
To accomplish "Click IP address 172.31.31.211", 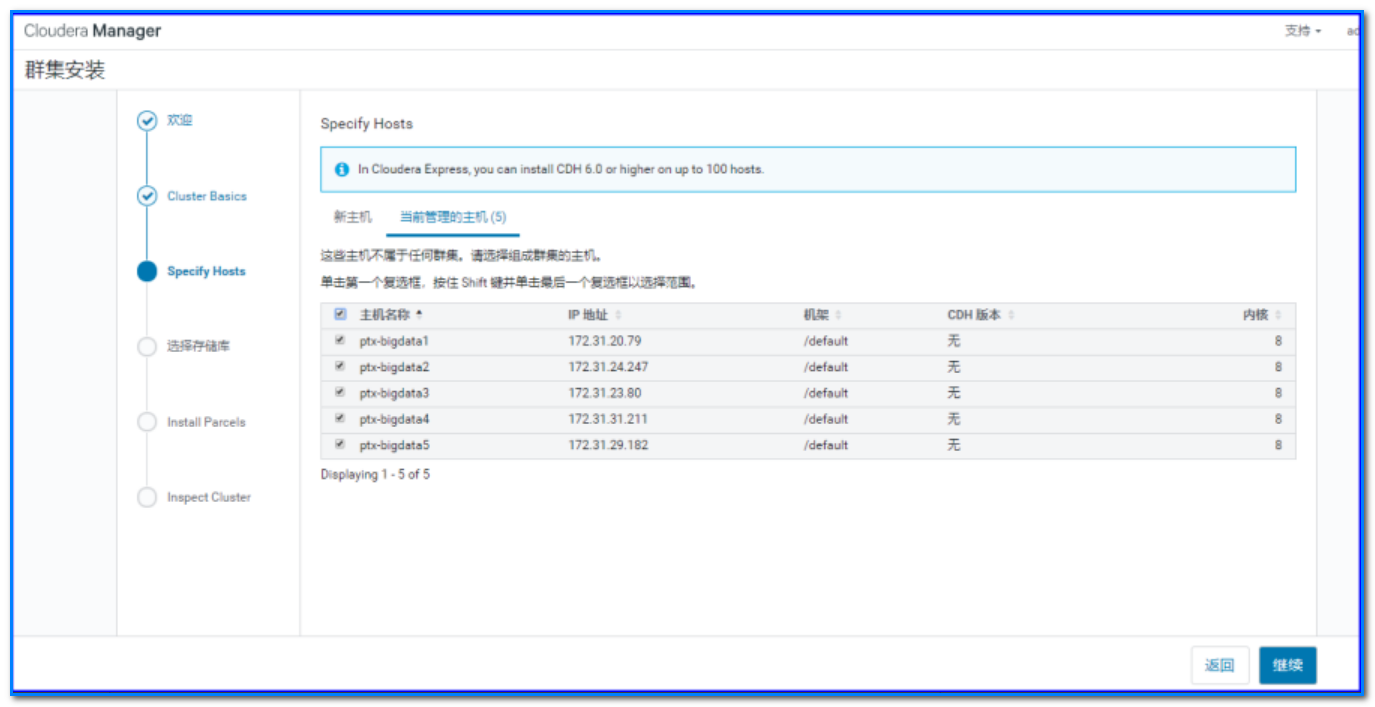I will [x=608, y=419].
